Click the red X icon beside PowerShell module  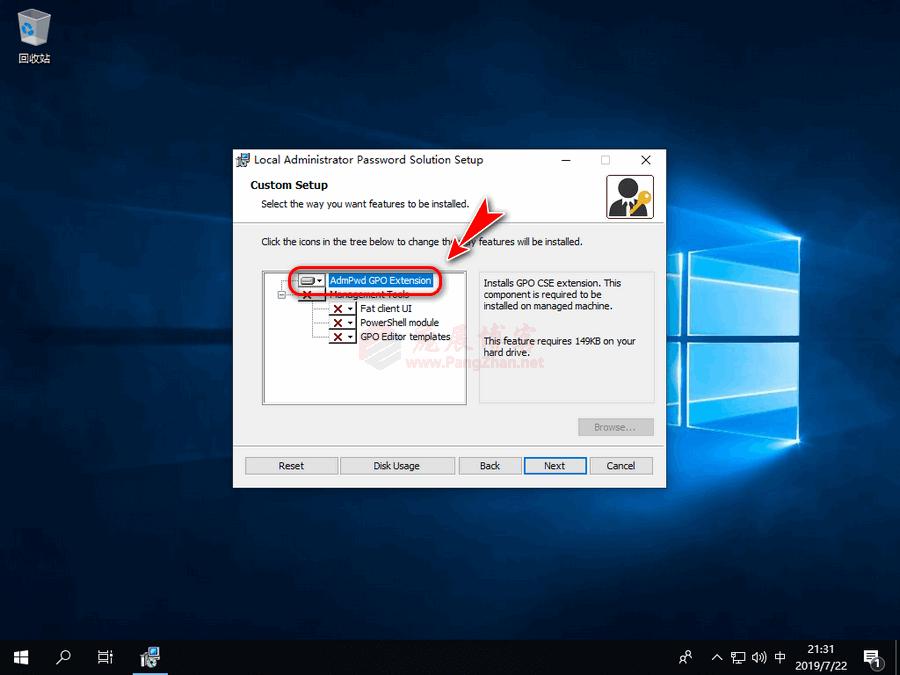coord(338,322)
